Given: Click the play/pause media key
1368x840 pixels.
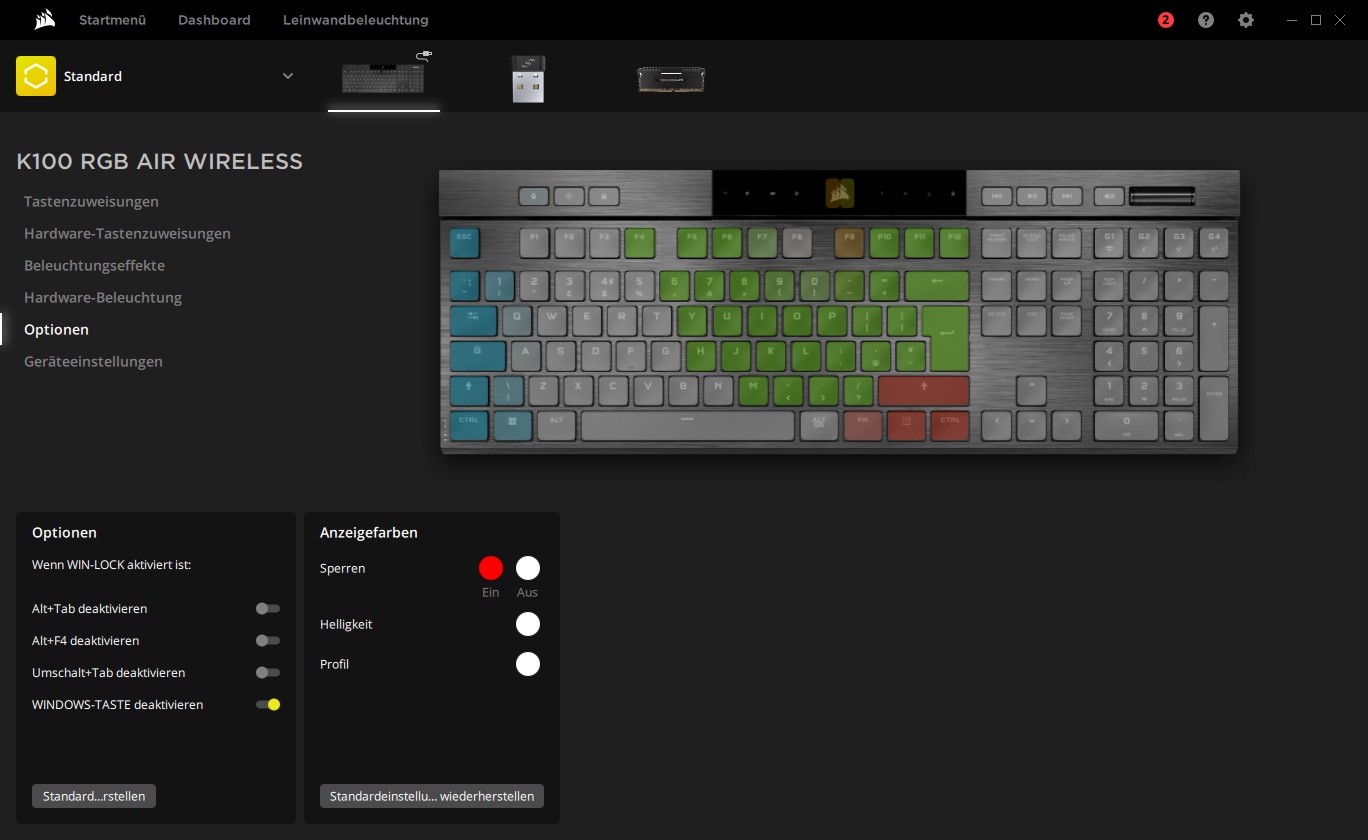Looking at the screenshot, I should [x=1032, y=196].
